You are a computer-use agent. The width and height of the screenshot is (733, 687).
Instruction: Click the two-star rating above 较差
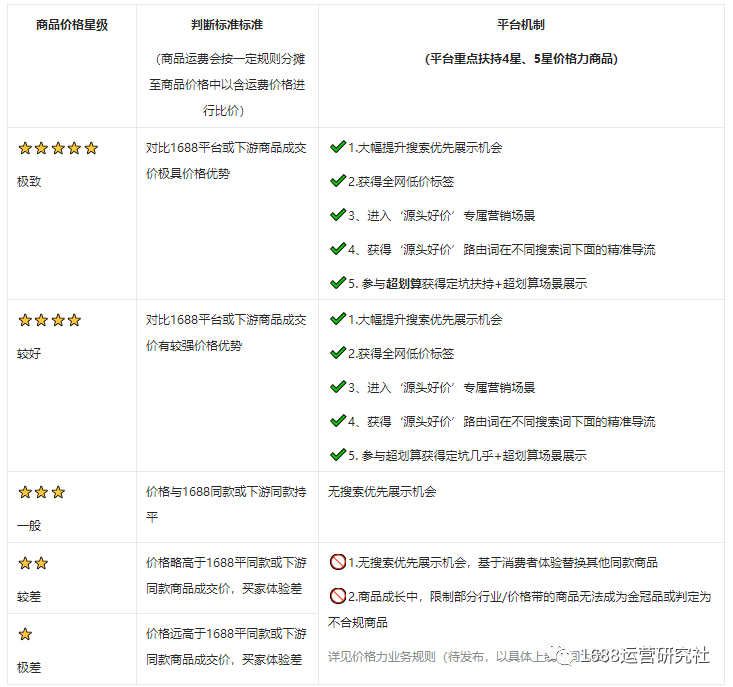click(33, 563)
